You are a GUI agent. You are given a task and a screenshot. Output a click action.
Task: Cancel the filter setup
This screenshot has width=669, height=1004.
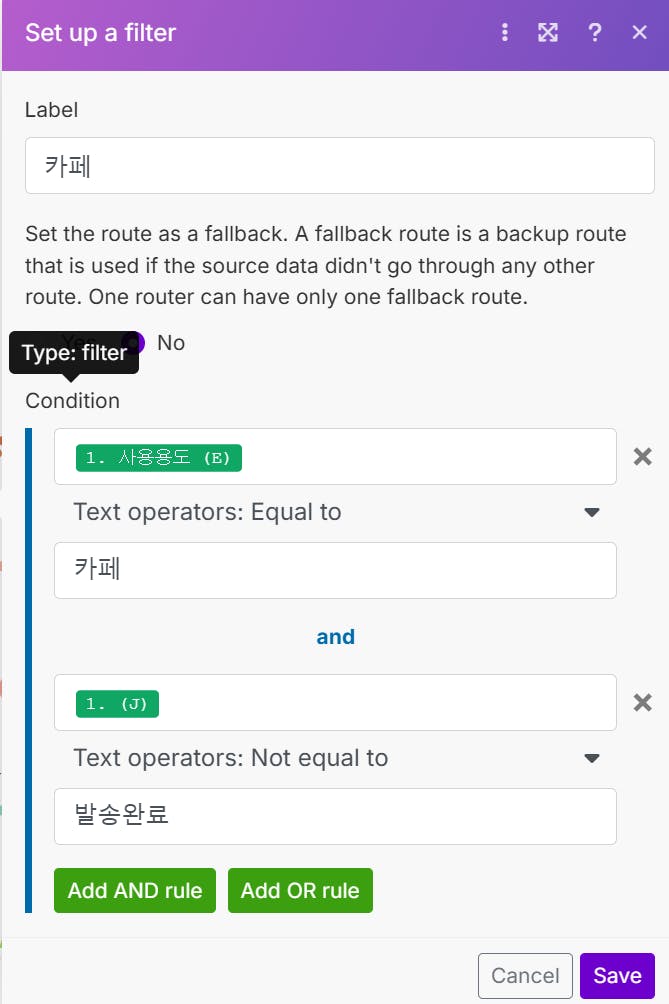tap(525, 976)
